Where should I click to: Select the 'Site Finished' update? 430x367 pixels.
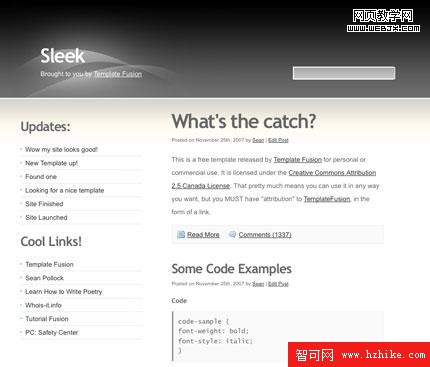[44, 204]
